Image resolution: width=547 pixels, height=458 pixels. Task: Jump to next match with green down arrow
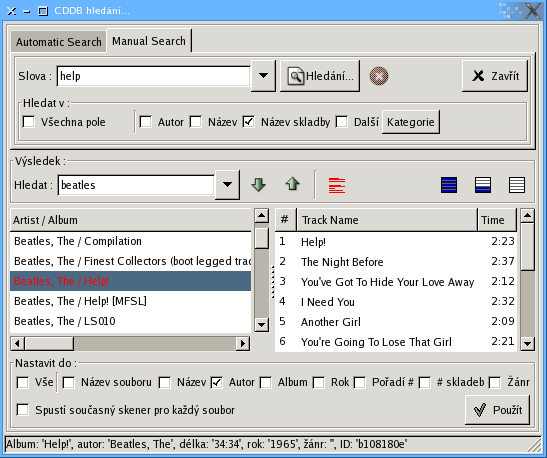(x=258, y=185)
